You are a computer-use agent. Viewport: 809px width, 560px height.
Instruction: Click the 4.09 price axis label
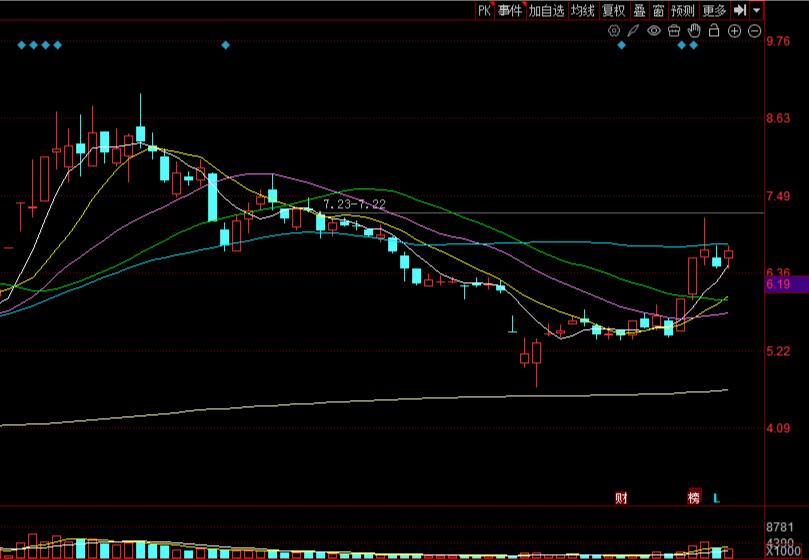(778, 428)
